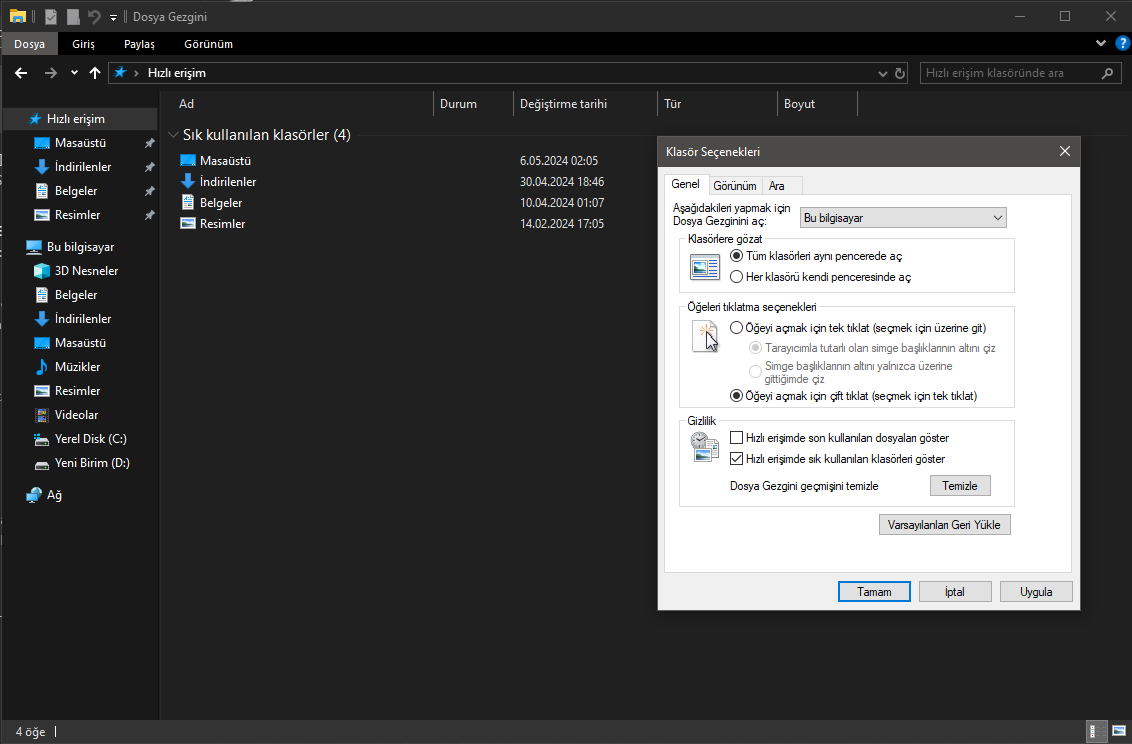This screenshot has height=744, width=1132.
Task: Uncheck sık kullanılan klasörleri göster checkbox
Action: pyautogui.click(x=736, y=459)
